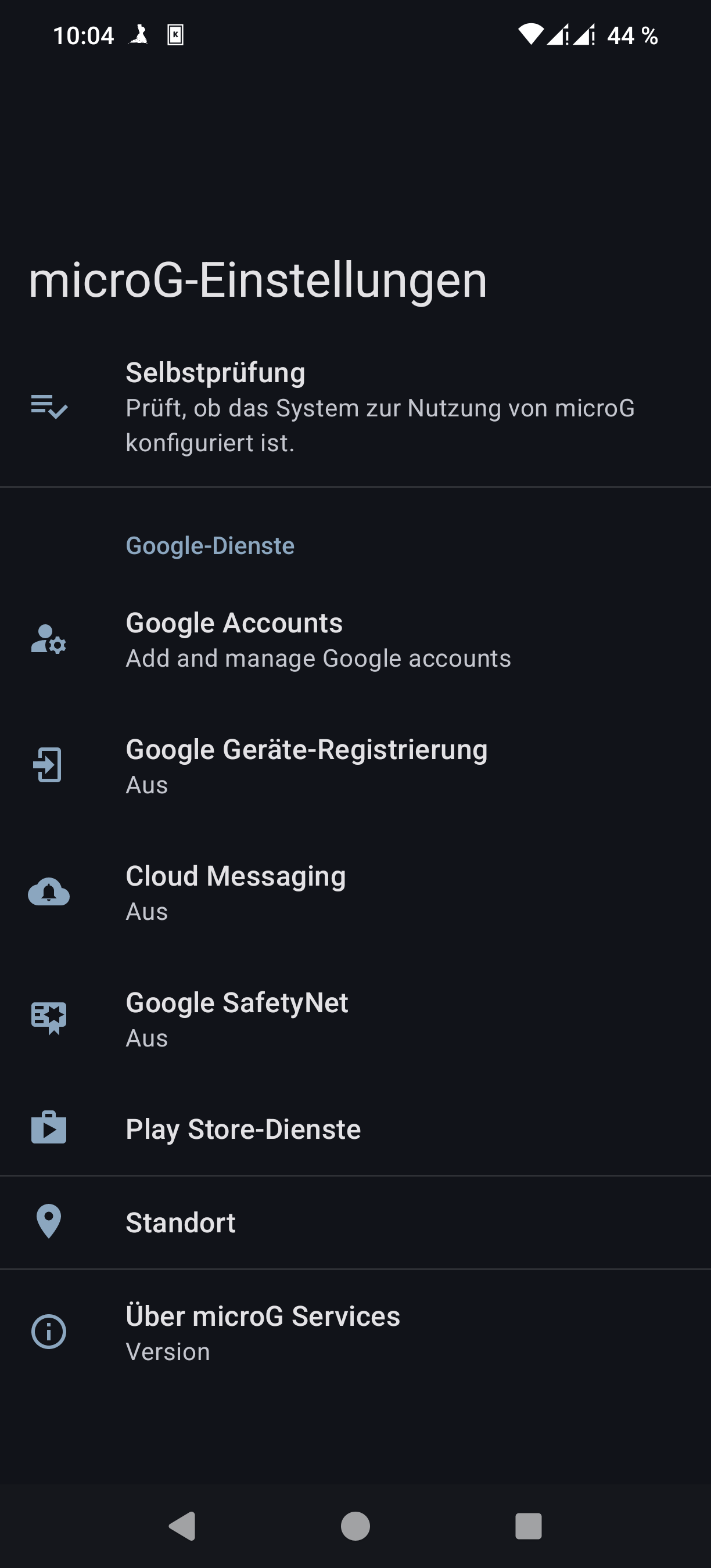The image size is (711, 1568).
Task: Tap the Play Store-Dienste bag icon
Action: 49,1128
